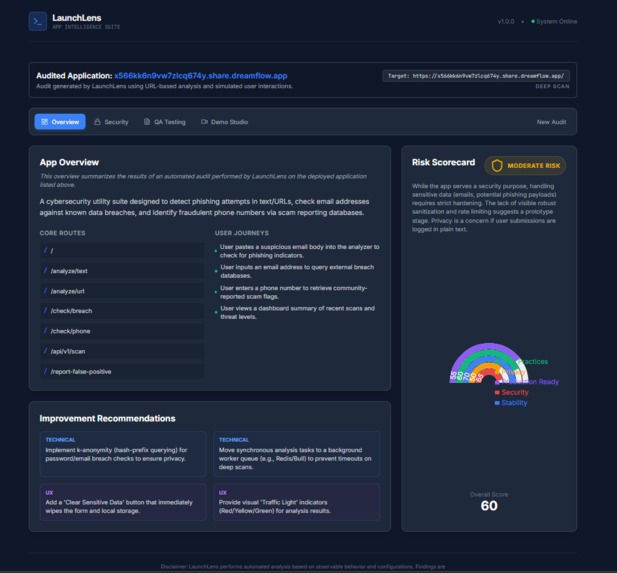Switch to the Demo Studio tab
Screen dimensions: 617x573
point(224,122)
